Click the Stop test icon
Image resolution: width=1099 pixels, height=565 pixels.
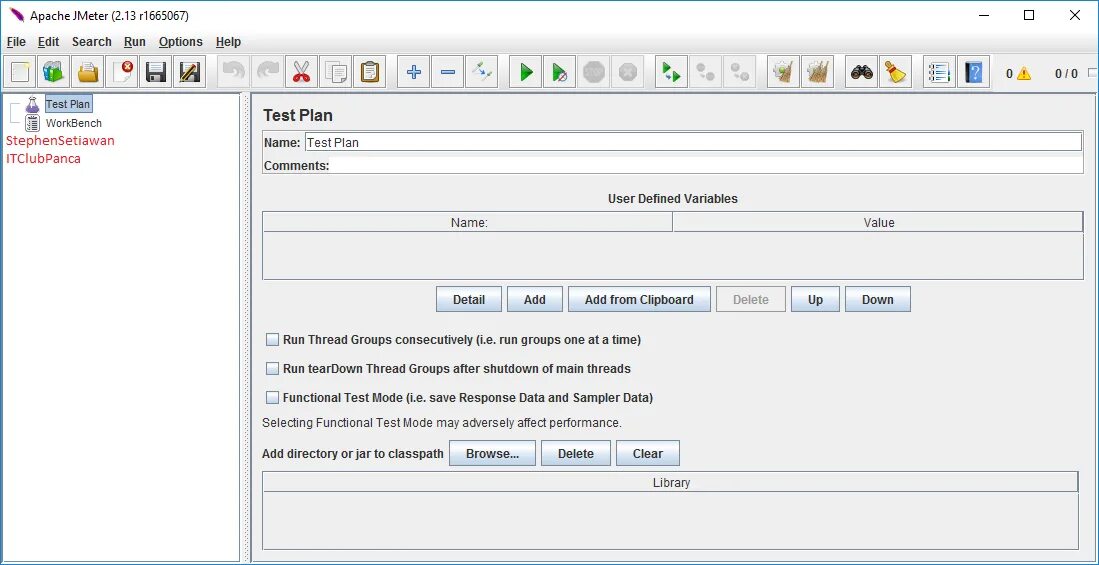tap(594, 72)
